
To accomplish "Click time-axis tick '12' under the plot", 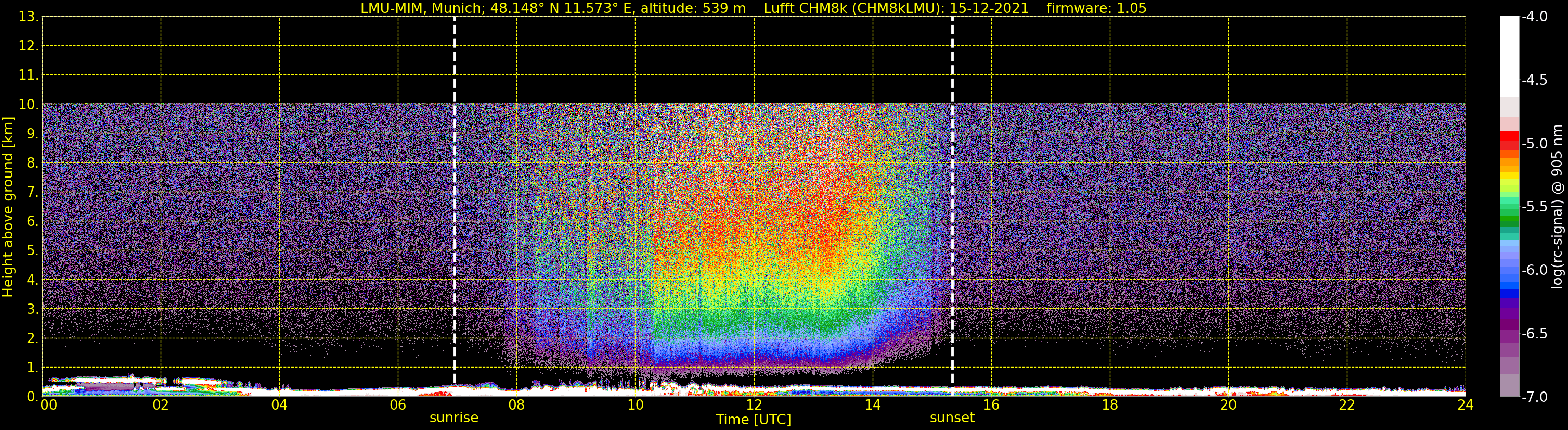I will click(x=754, y=405).
